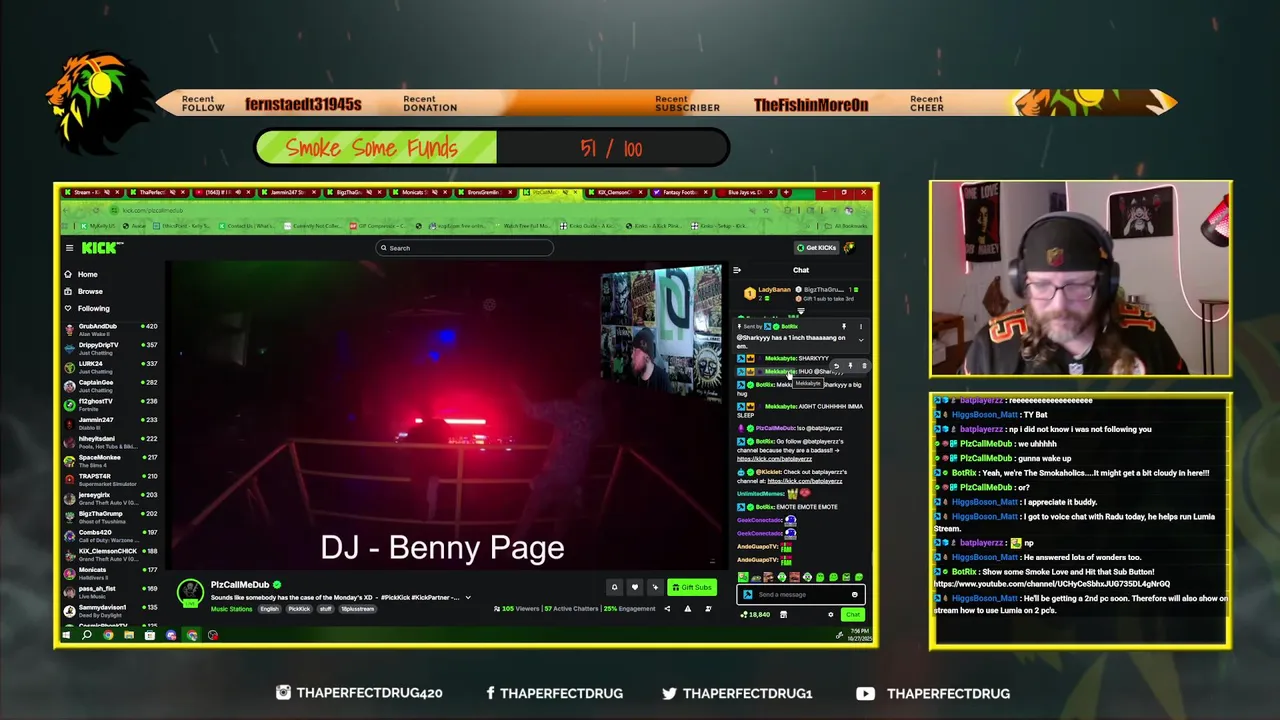Open f12ghostTV channel
1280x720 pixels.
[x=111, y=404]
